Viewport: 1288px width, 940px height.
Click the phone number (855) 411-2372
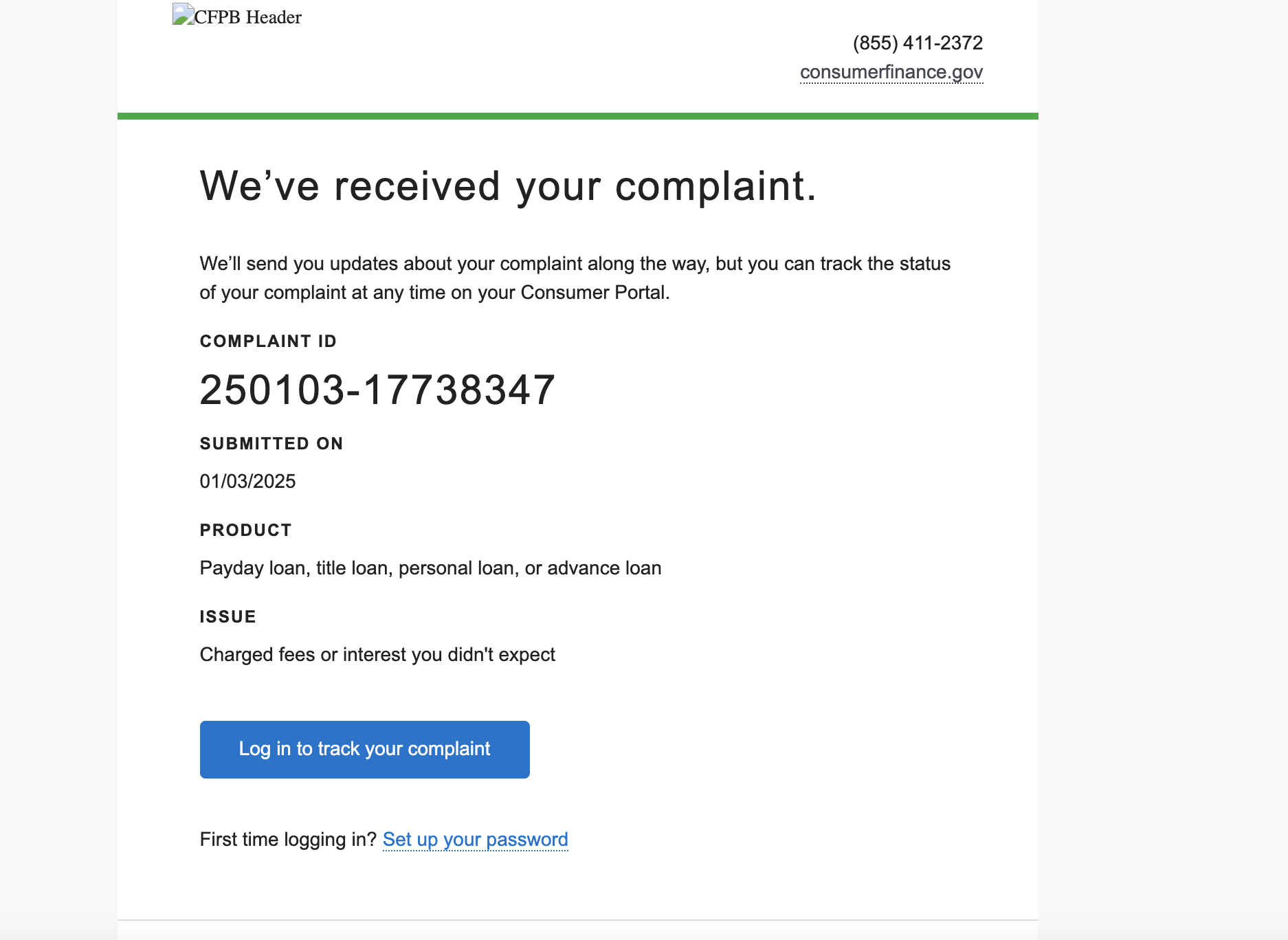click(918, 43)
